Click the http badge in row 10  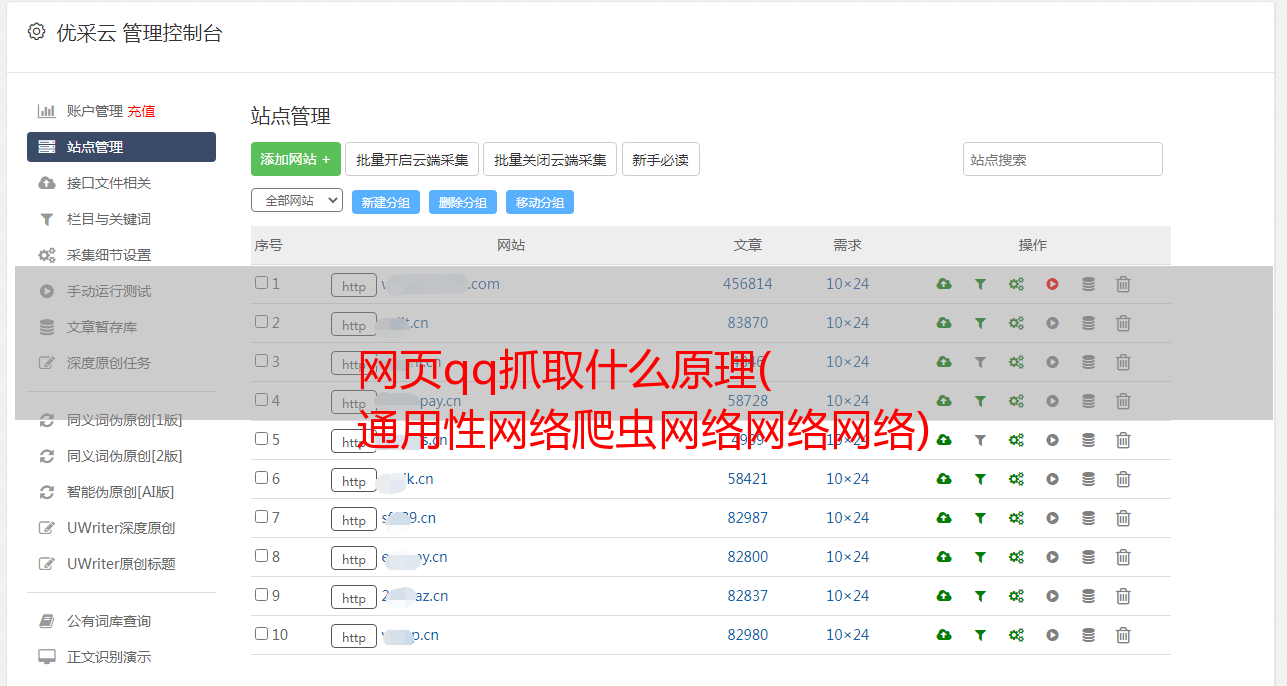pos(354,637)
